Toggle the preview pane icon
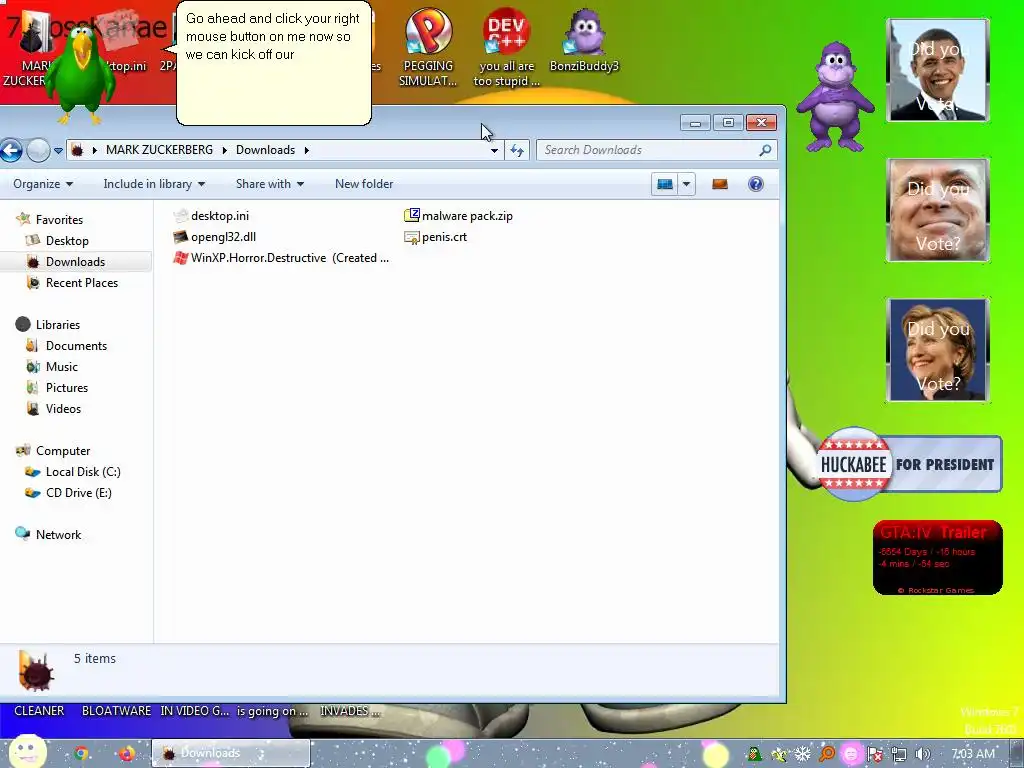The image size is (1024, 768). (x=720, y=184)
